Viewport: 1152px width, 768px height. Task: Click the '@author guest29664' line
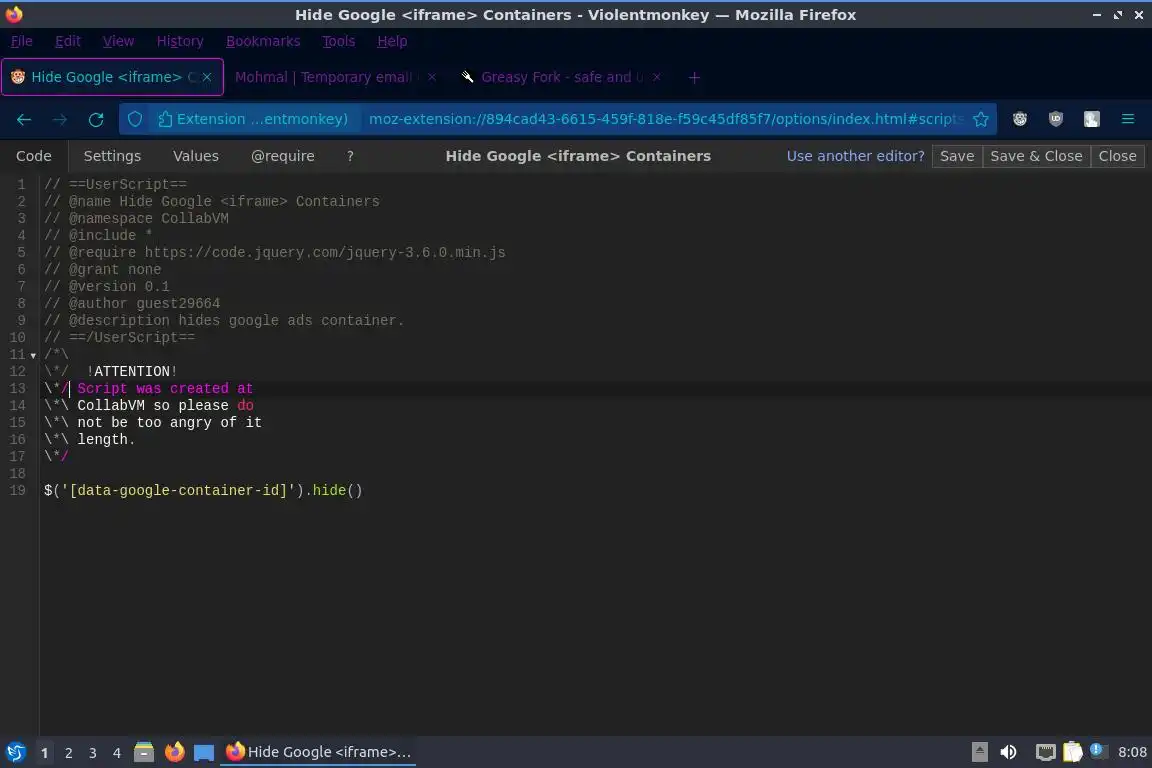(x=132, y=303)
